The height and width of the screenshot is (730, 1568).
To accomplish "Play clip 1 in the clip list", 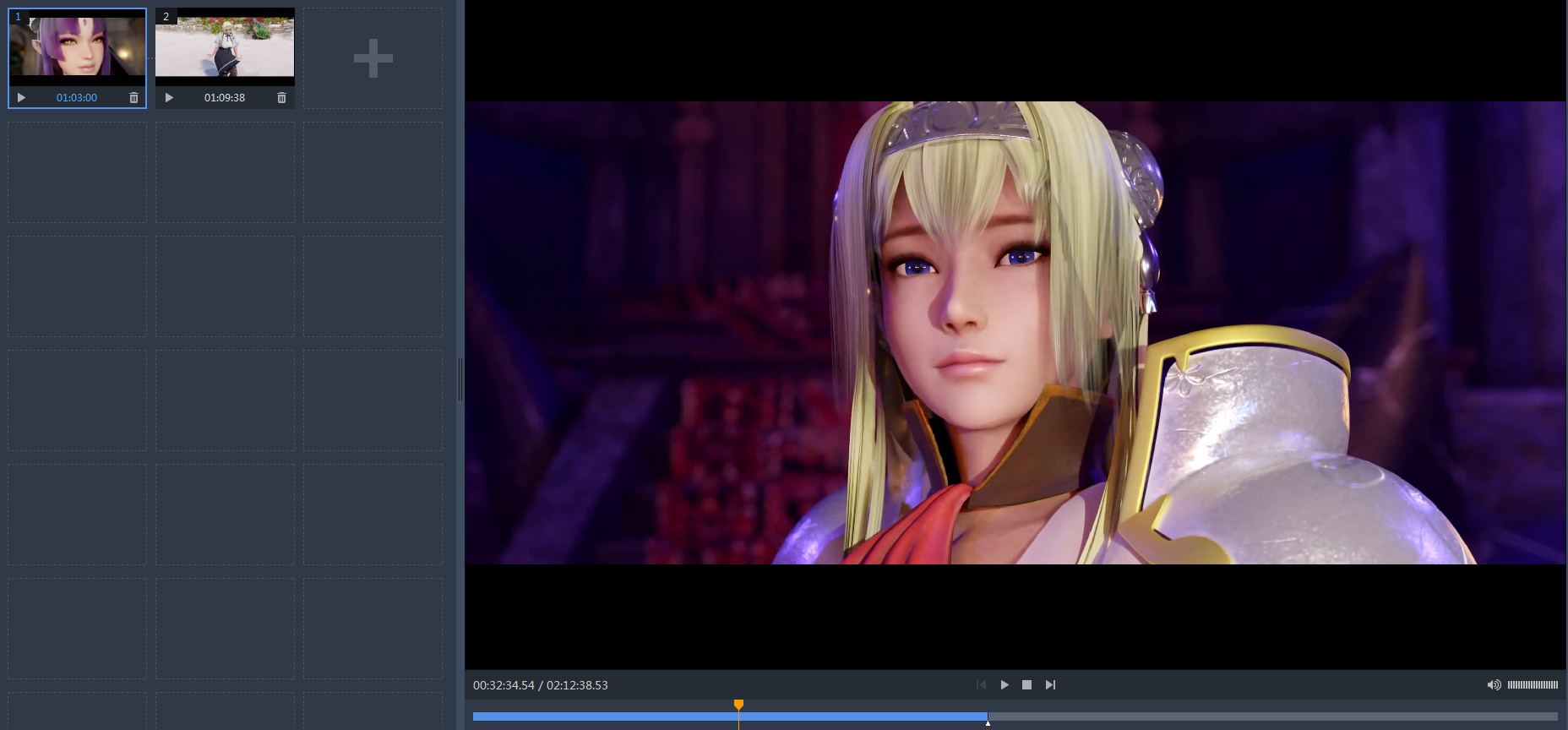I will (21, 98).
